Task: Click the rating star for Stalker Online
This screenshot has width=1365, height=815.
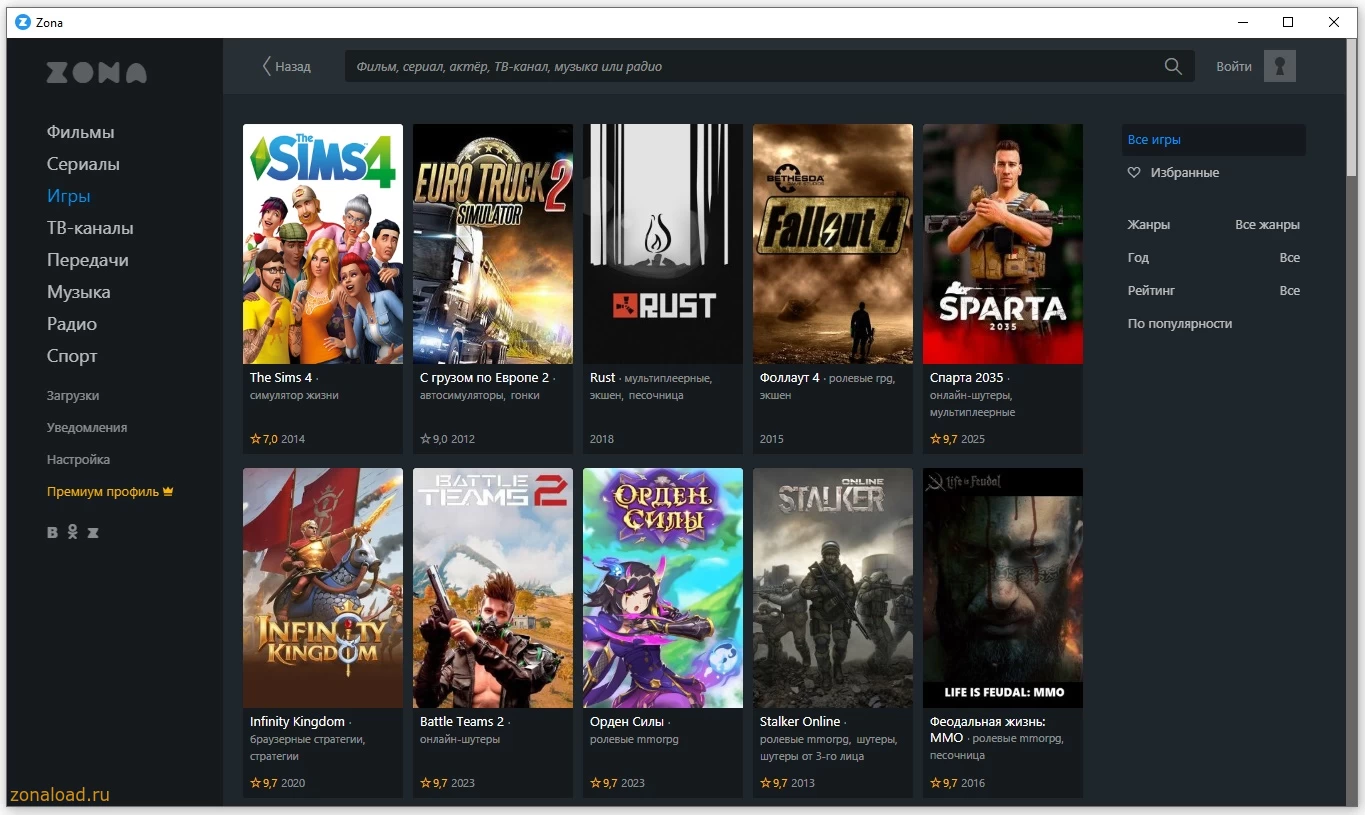Action: click(765, 783)
